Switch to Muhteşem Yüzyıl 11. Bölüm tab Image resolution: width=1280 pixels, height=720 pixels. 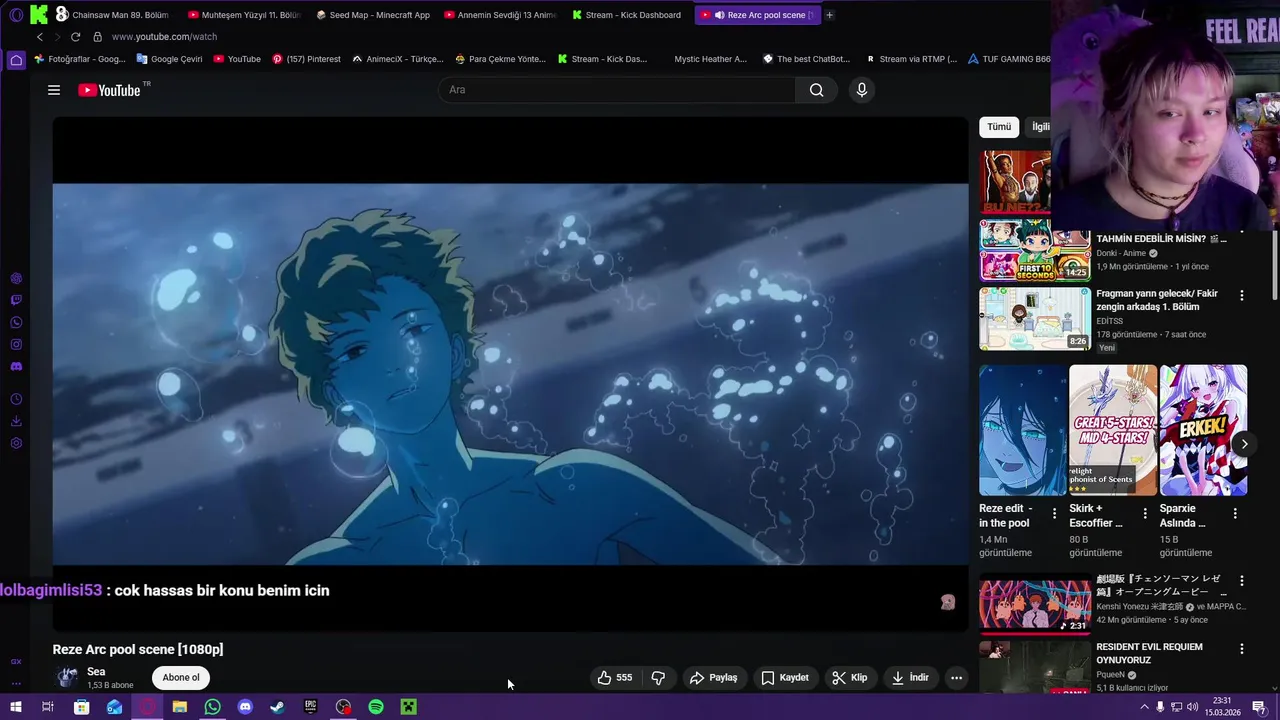[x=243, y=15]
